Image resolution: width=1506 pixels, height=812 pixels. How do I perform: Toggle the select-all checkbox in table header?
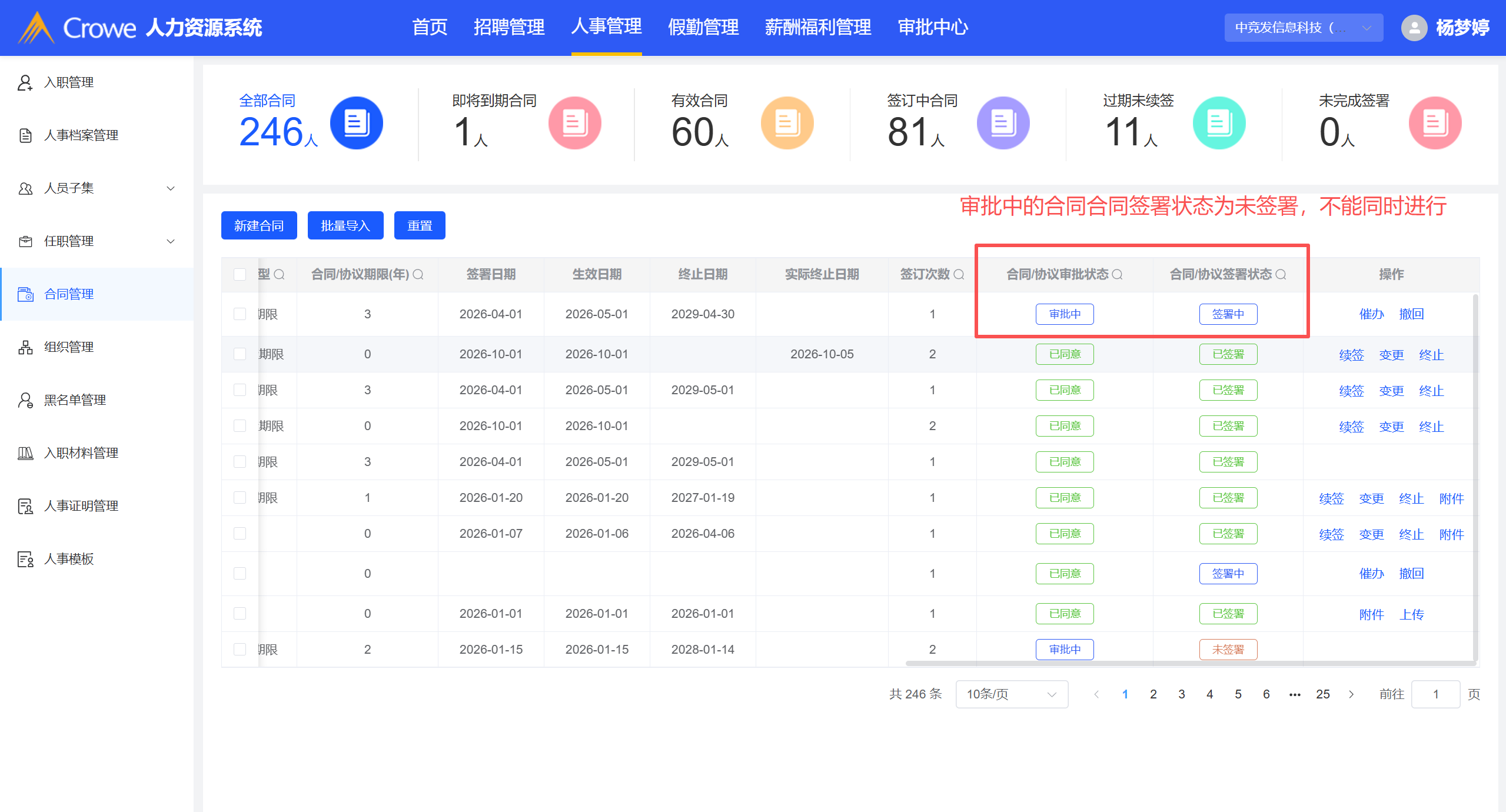pyautogui.click(x=240, y=274)
